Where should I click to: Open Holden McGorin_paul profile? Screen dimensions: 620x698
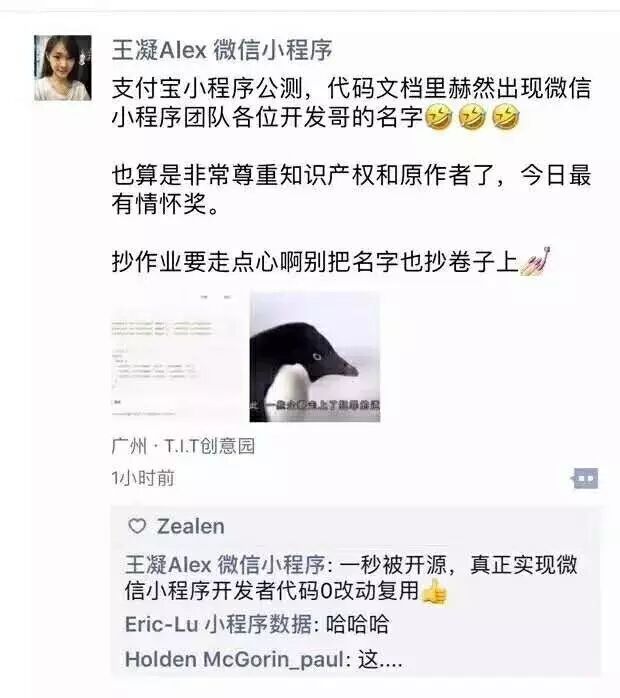[x=234, y=659]
